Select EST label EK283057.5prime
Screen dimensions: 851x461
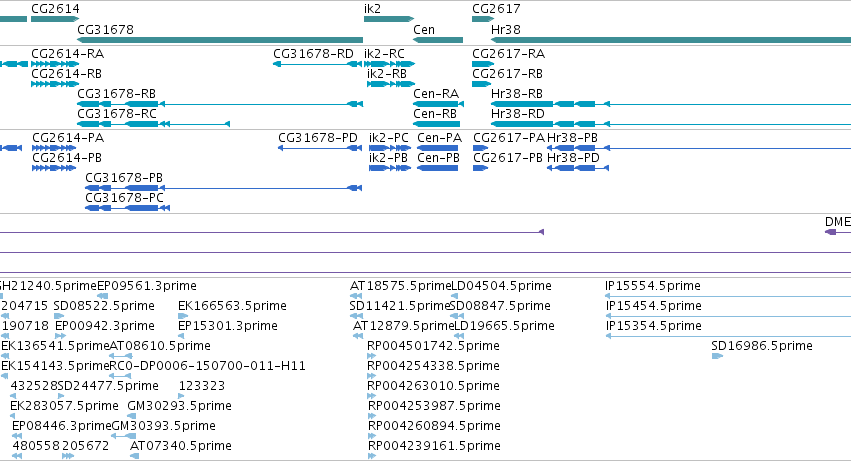(64, 407)
